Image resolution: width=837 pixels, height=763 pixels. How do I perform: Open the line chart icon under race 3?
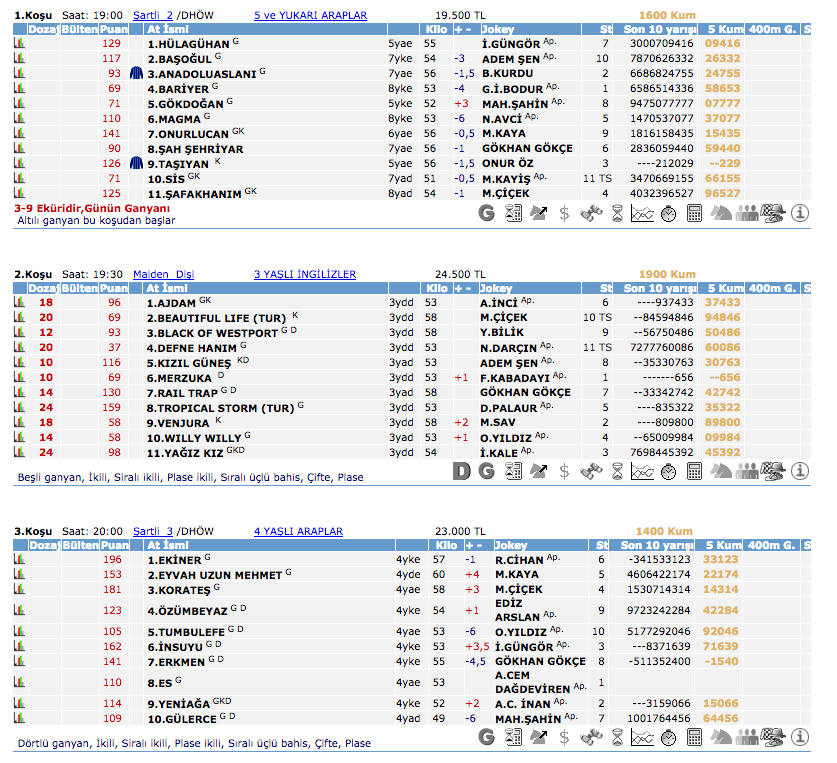[x=643, y=737]
